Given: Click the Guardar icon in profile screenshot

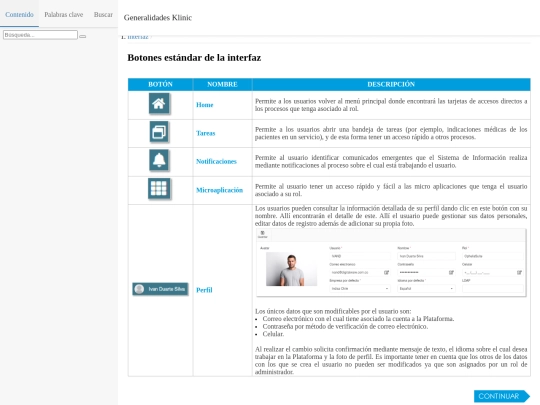Looking at the screenshot, I should click(x=262, y=234).
